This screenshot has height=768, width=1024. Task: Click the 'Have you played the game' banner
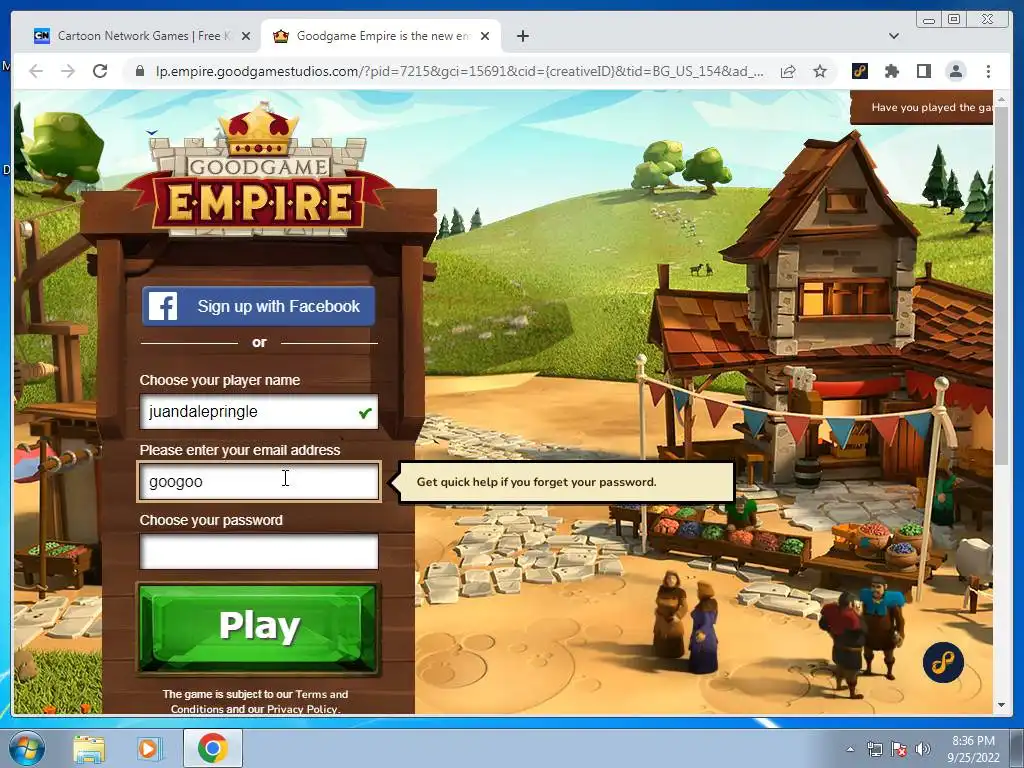pyautogui.click(x=922, y=108)
